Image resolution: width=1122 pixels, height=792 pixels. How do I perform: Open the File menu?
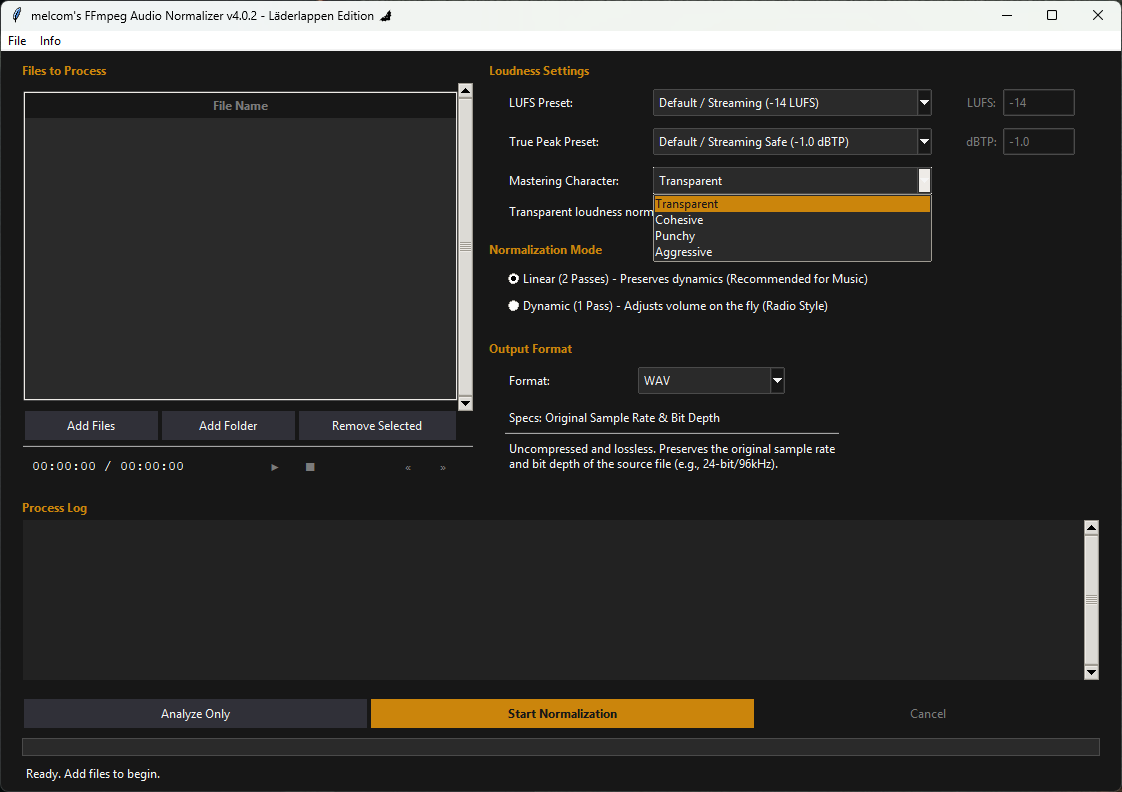[x=17, y=41]
